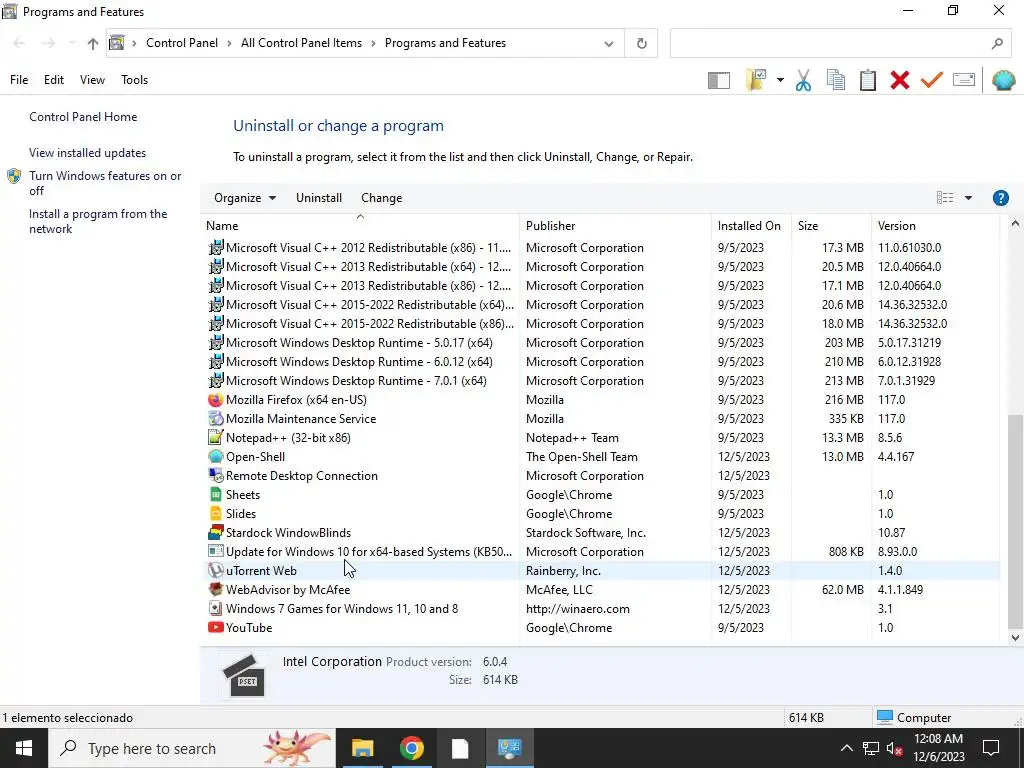Open View installed updates link
The width and height of the screenshot is (1024, 768).
click(x=88, y=153)
